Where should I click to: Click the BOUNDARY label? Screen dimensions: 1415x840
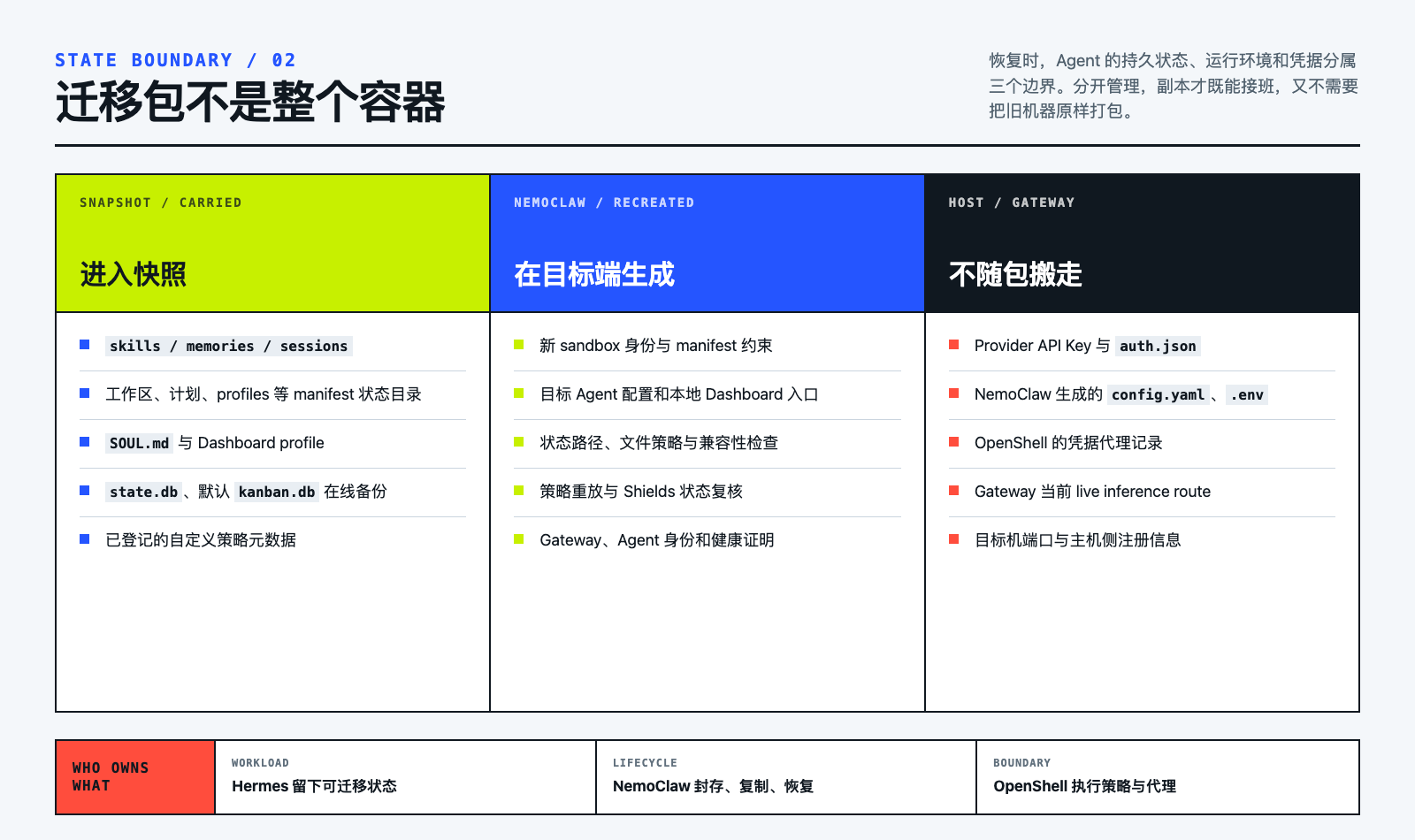tap(1021, 763)
